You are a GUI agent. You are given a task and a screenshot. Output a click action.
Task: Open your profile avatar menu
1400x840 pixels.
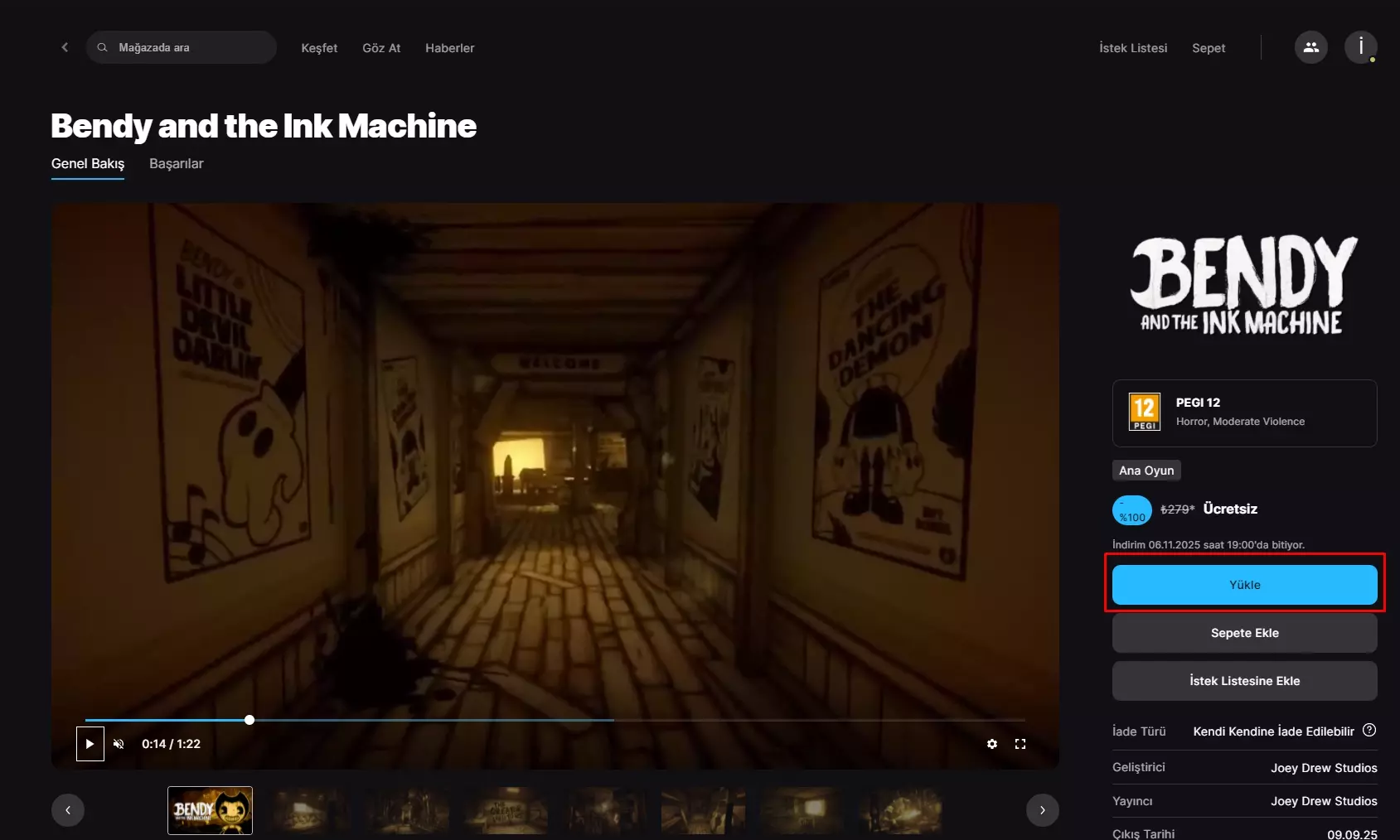pyautogui.click(x=1359, y=47)
